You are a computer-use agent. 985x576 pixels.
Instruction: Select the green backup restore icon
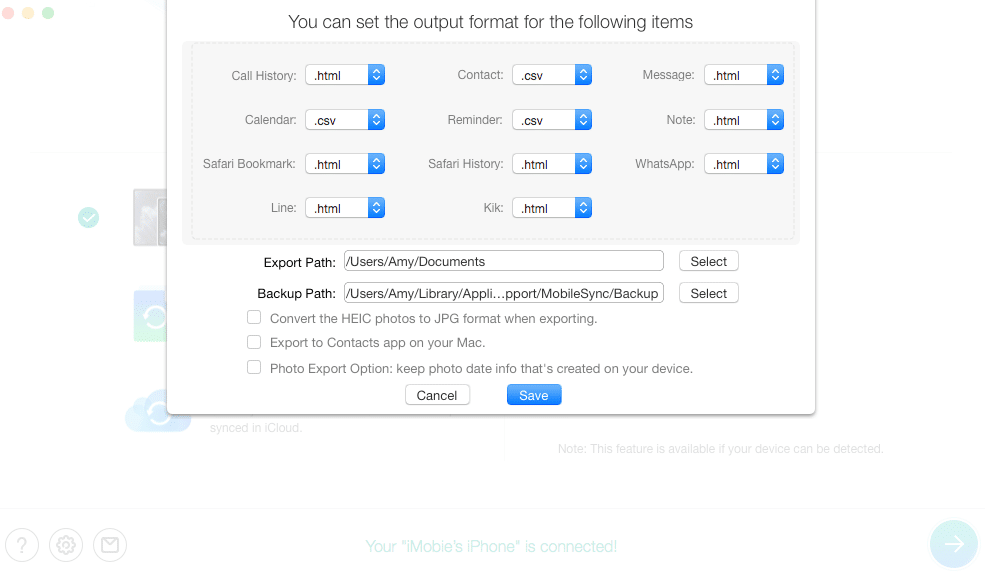(150, 316)
